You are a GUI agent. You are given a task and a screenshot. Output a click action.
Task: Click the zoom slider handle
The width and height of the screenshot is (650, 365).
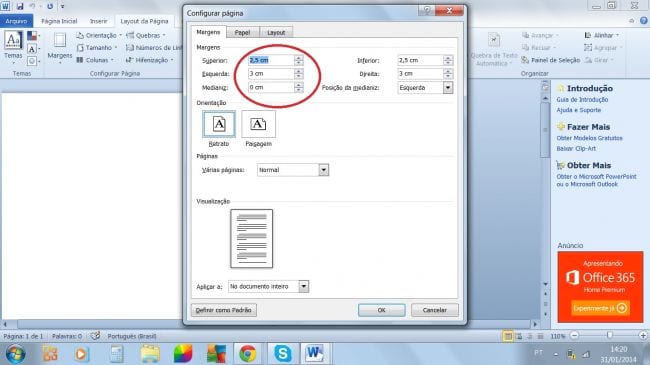pyautogui.click(x=609, y=335)
